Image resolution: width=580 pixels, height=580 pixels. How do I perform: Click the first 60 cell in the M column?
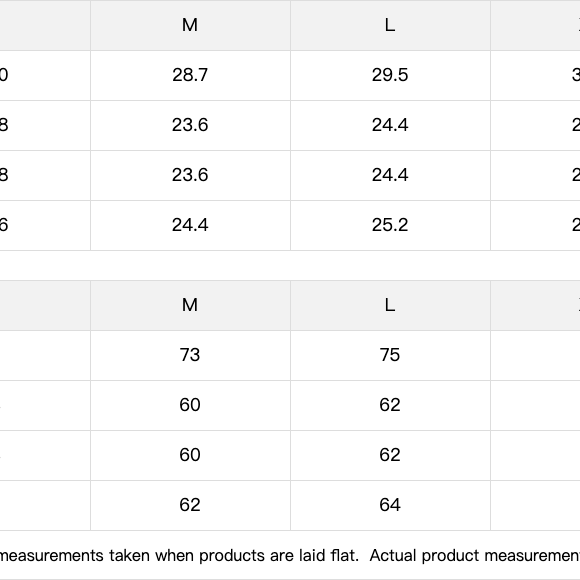point(190,405)
